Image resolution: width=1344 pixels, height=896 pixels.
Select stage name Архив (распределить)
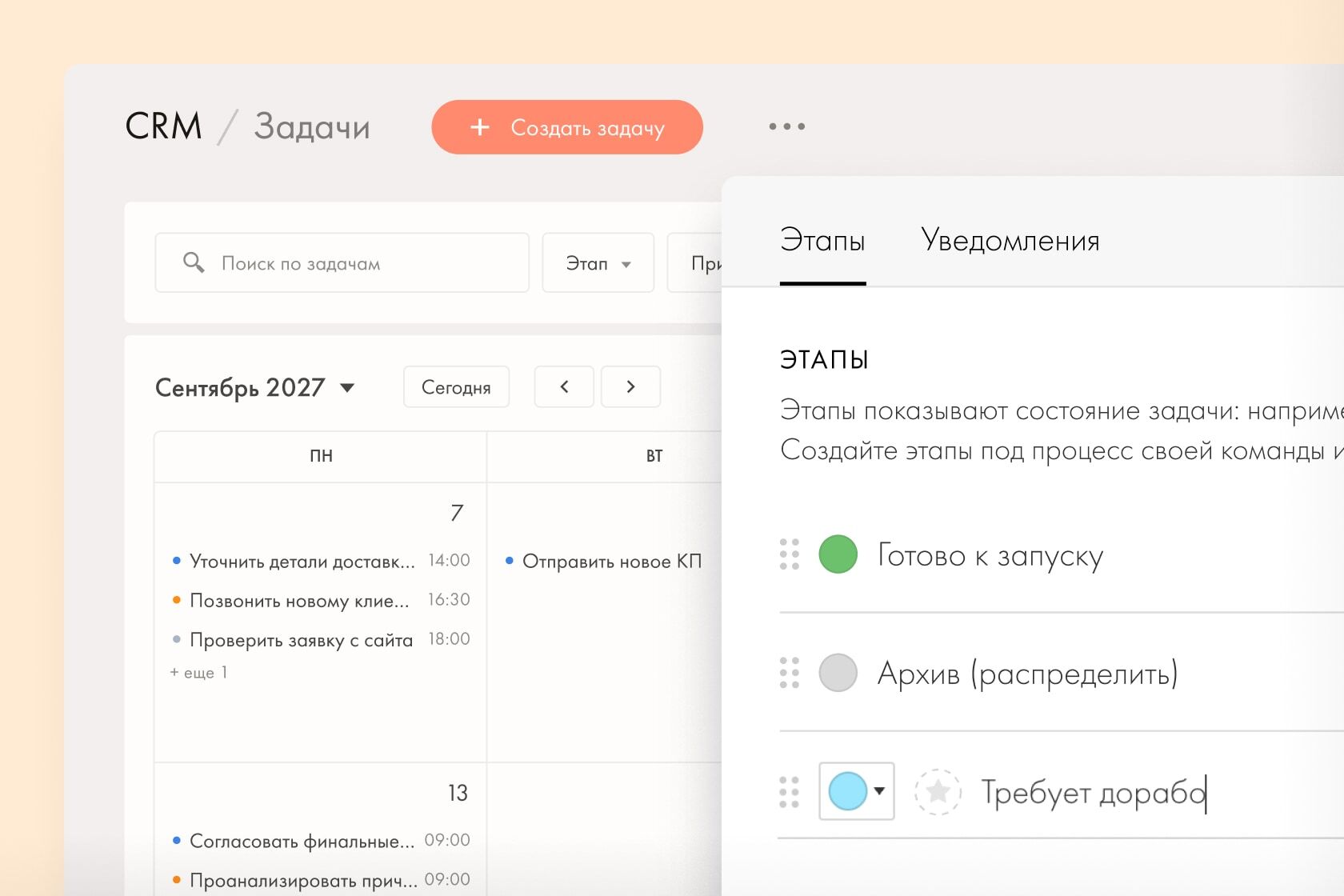click(x=1028, y=674)
